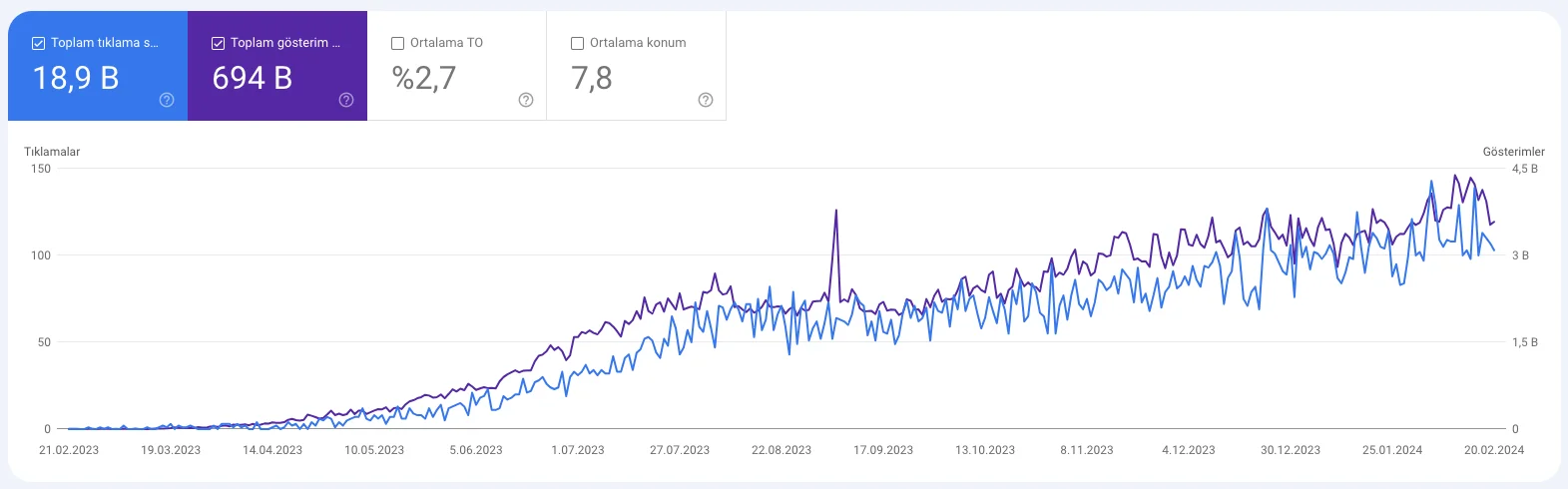Screen dimensions: 1568x489
Task: Click the tall impressions spike in early September
Action: (835, 213)
